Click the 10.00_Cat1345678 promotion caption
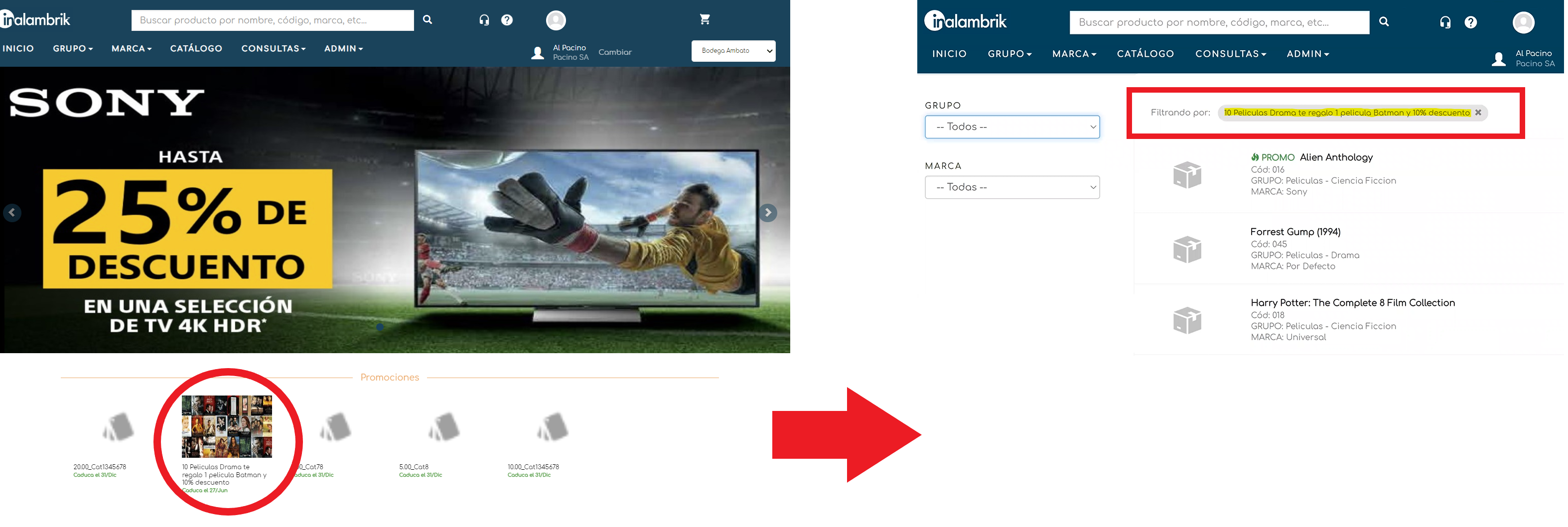Image resolution: width=1568 pixels, height=527 pixels. (533, 467)
